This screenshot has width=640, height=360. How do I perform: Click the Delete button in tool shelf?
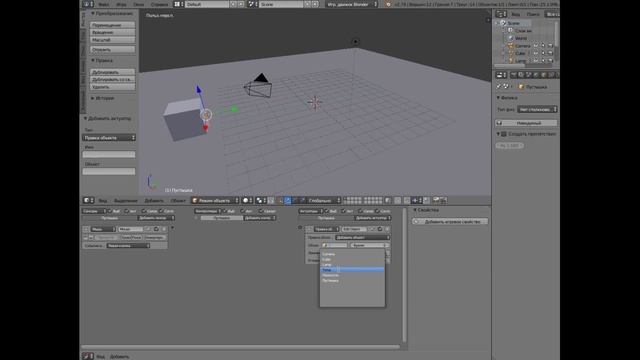pyautogui.click(x=113, y=87)
